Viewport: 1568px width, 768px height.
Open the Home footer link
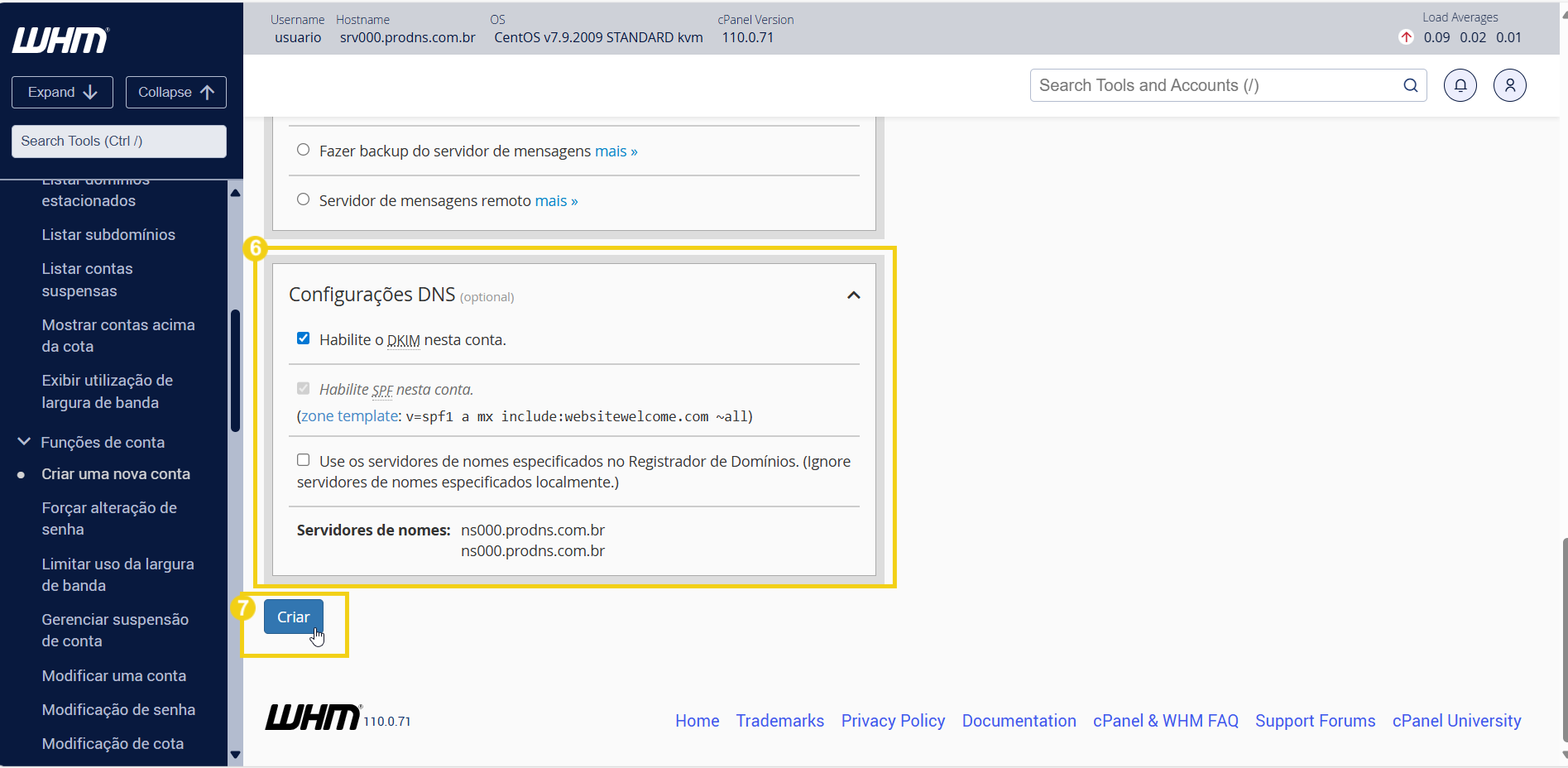(x=698, y=721)
